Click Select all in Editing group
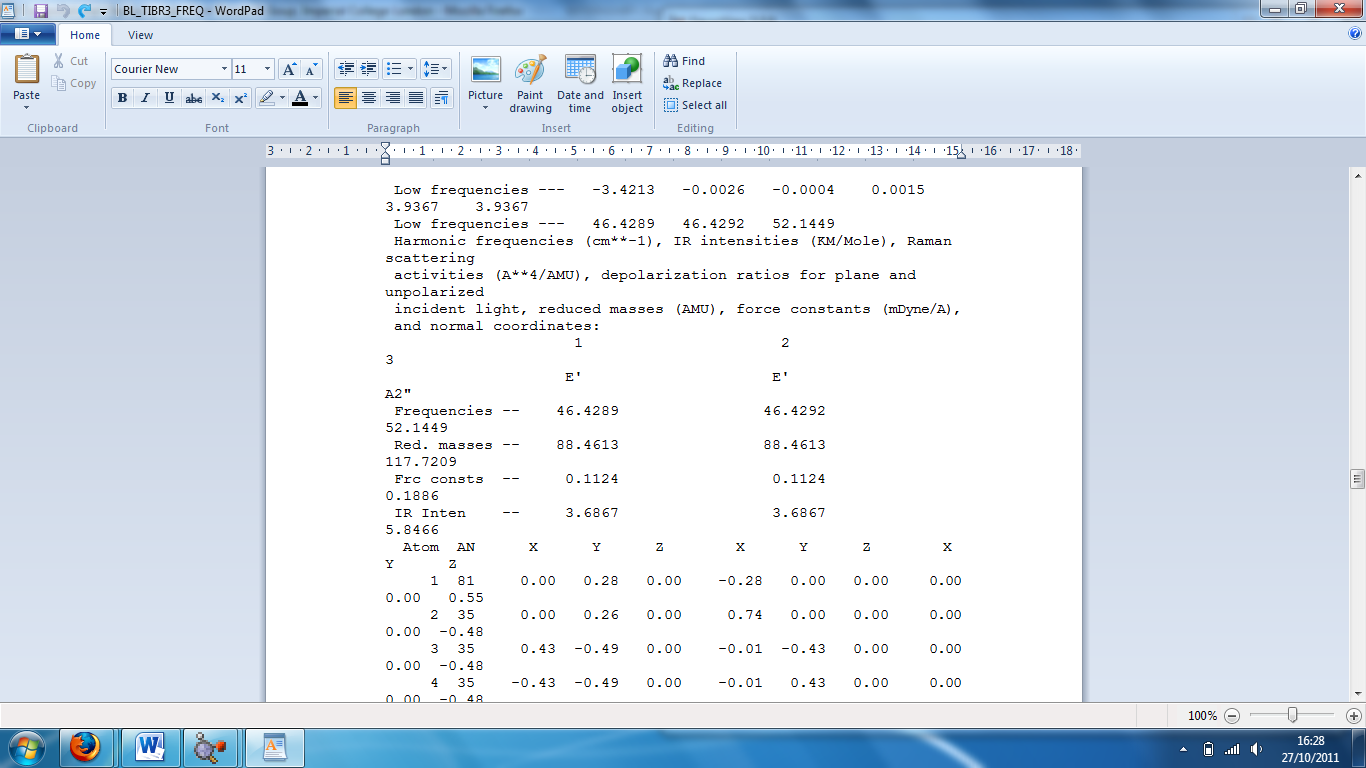 pyautogui.click(x=695, y=105)
